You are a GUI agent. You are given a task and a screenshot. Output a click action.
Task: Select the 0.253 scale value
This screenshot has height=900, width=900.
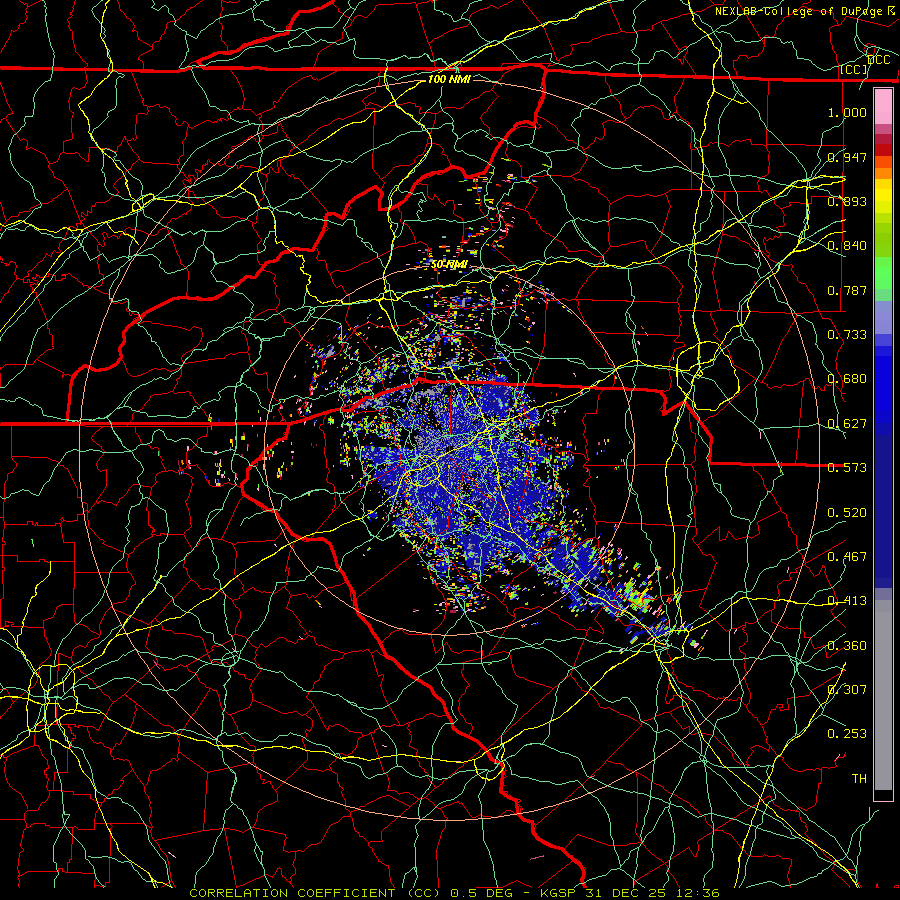847,734
